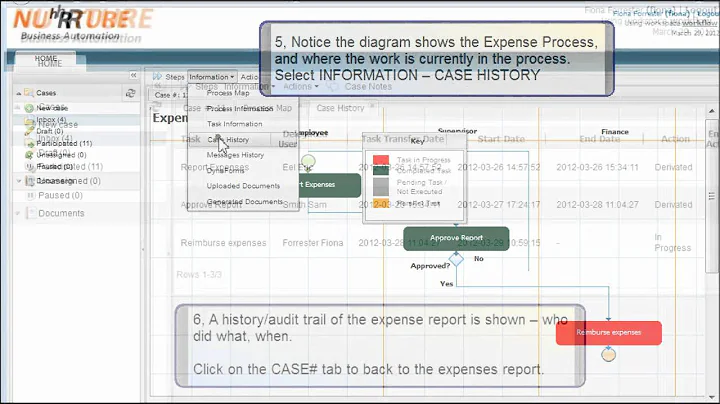Click the green New case icon
The width and height of the screenshot is (720, 404).
[x=29, y=108]
